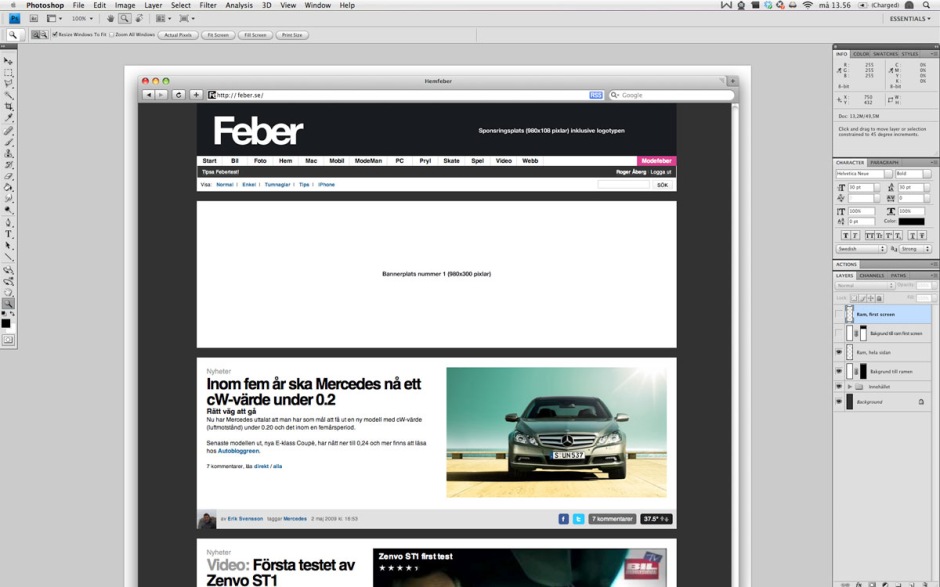Image resolution: width=940 pixels, height=587 pixels.
Task: Select the Magic Wand tool
Action: pyautogui.click(x=8, y=95)
